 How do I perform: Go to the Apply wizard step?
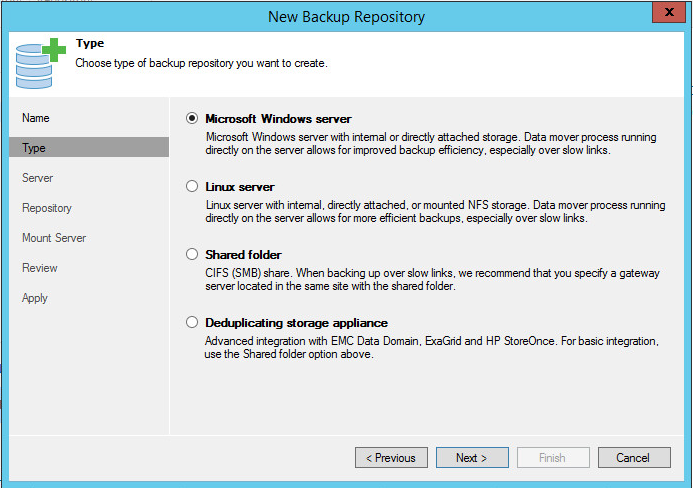(35, 298)
